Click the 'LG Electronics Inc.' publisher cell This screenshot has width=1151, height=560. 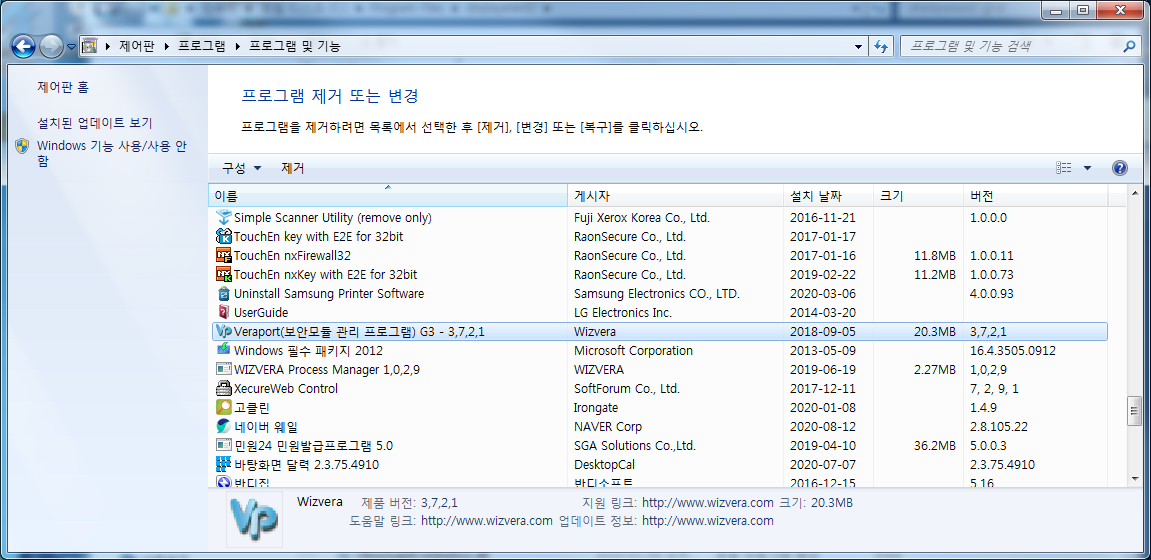622,313
